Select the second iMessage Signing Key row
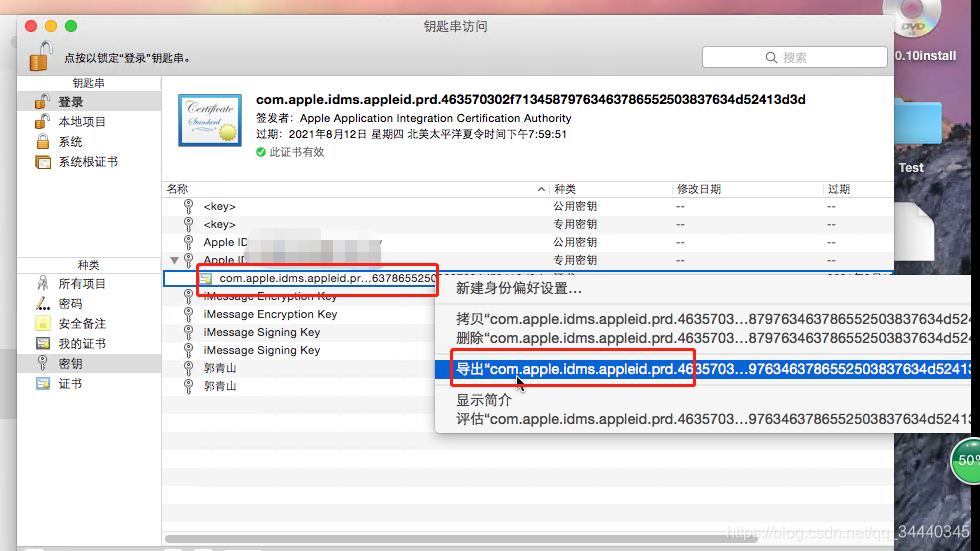 (x=299, y=350)
